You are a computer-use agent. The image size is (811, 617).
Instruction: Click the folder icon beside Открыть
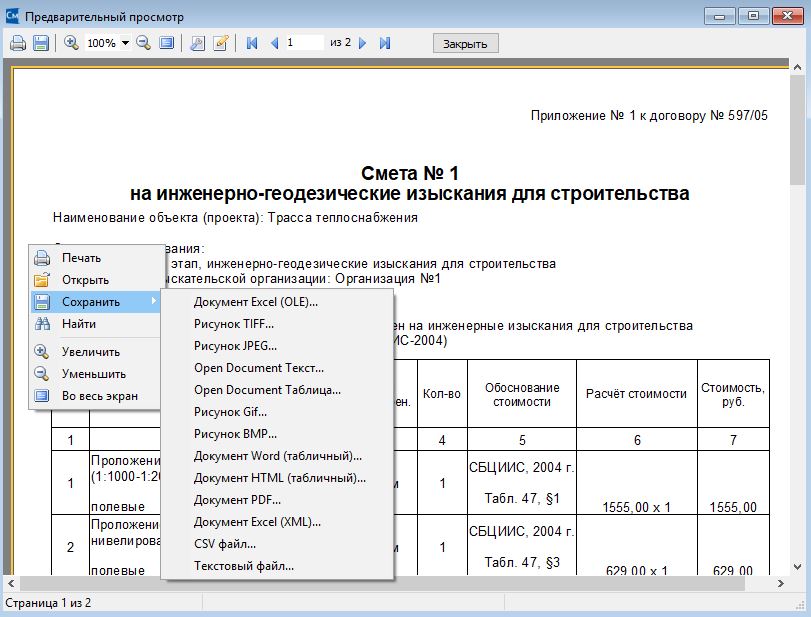click(x=42, y=280)
